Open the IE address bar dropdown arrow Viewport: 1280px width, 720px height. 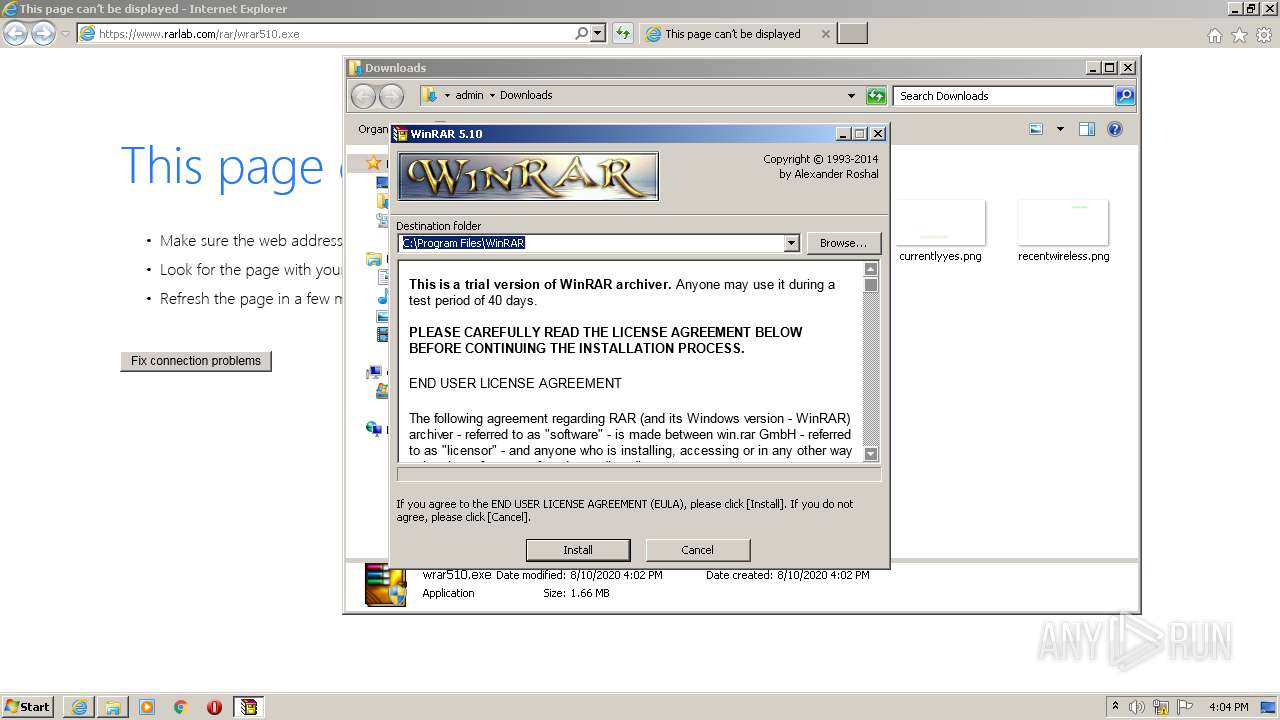coord(598,33)
